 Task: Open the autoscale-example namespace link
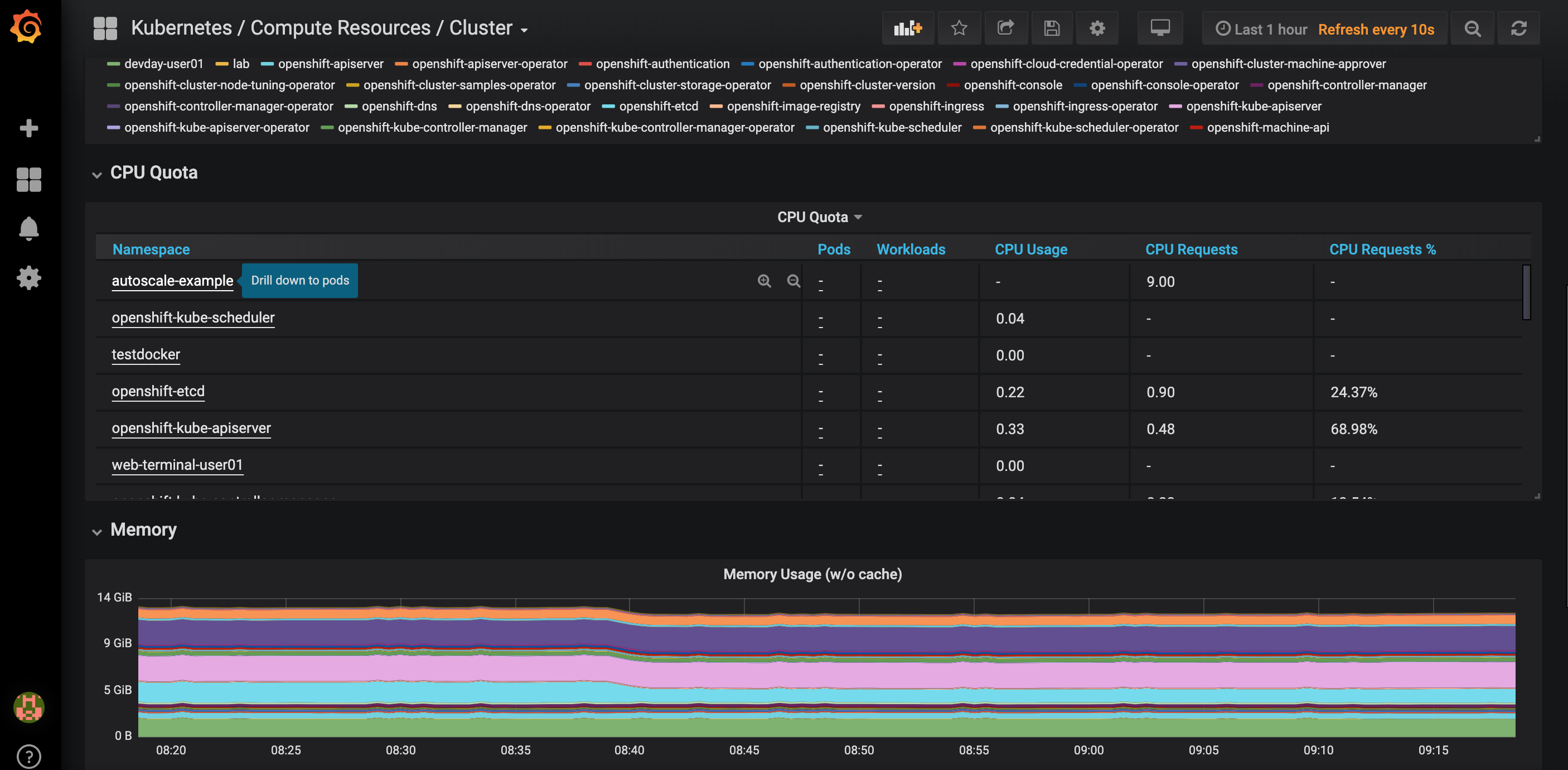pos(172,281)
